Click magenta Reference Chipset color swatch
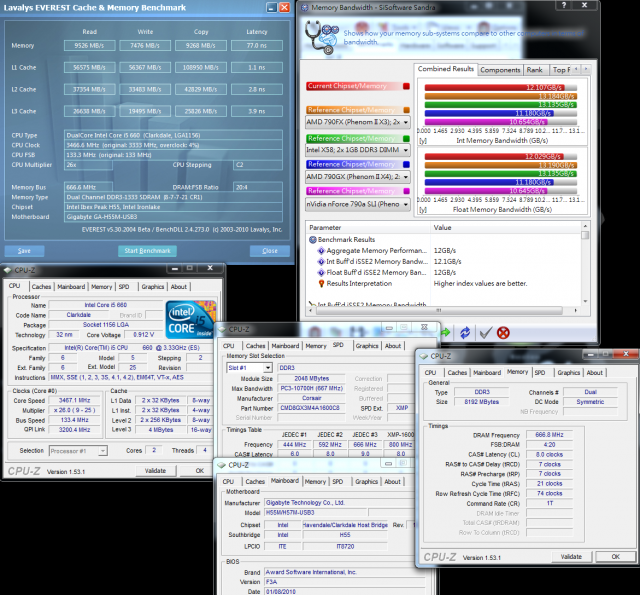The height and width of the screenshot is (595, 640). click(406, 191)
